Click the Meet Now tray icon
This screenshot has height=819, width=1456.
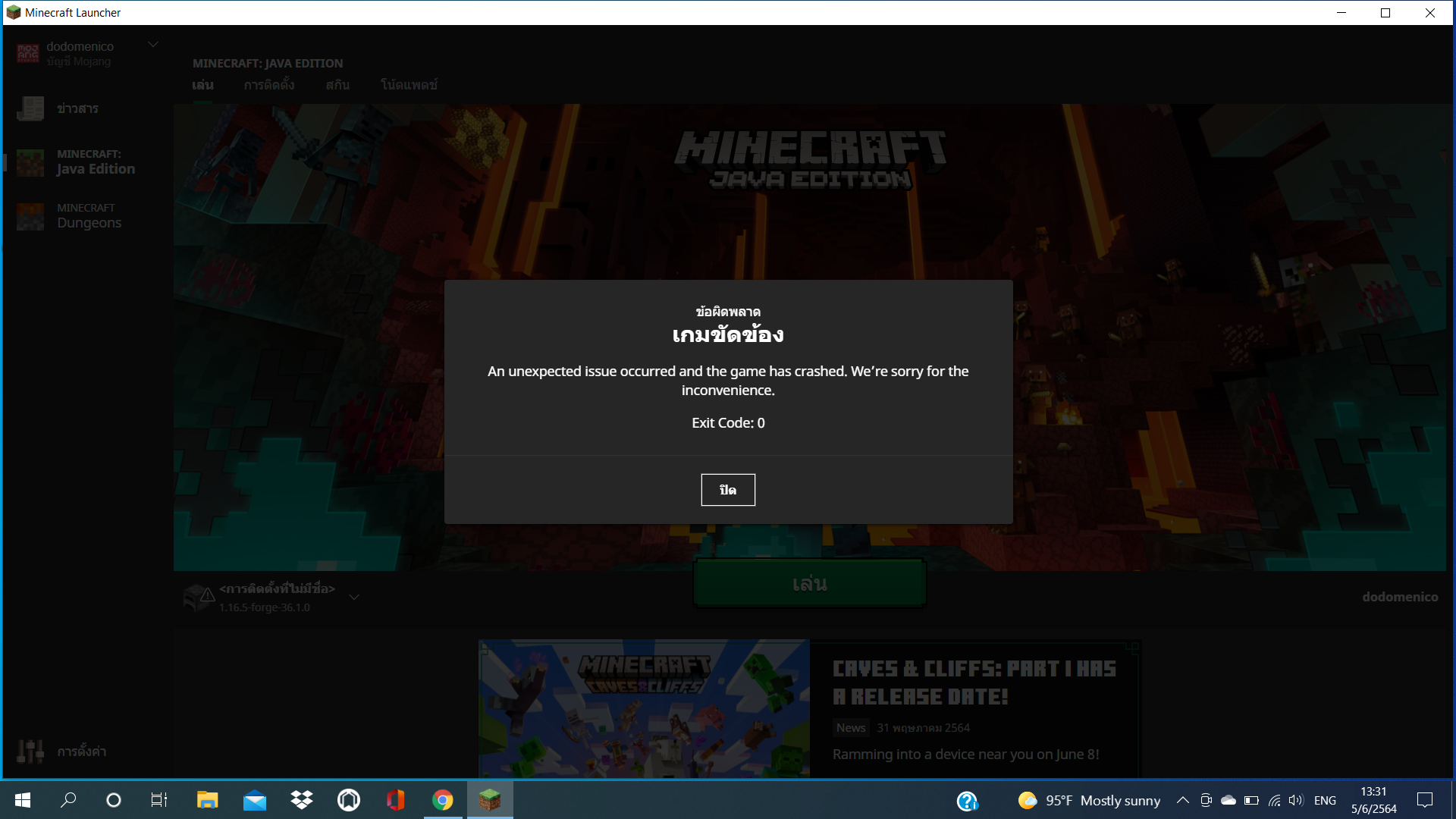[x=1206, y=800]
